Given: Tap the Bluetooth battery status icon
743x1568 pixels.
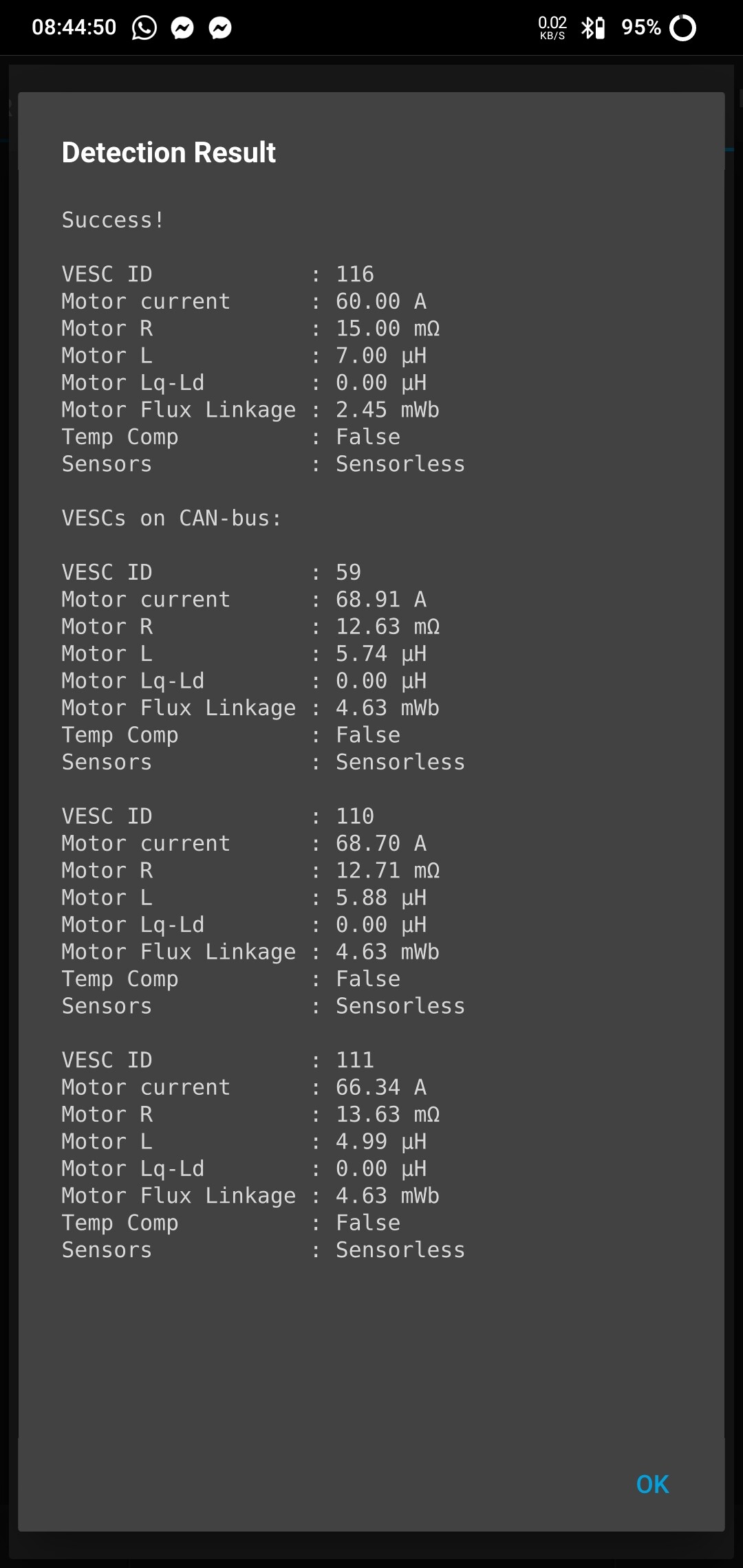Looking at the screenshot, I should tap(592, 28).
